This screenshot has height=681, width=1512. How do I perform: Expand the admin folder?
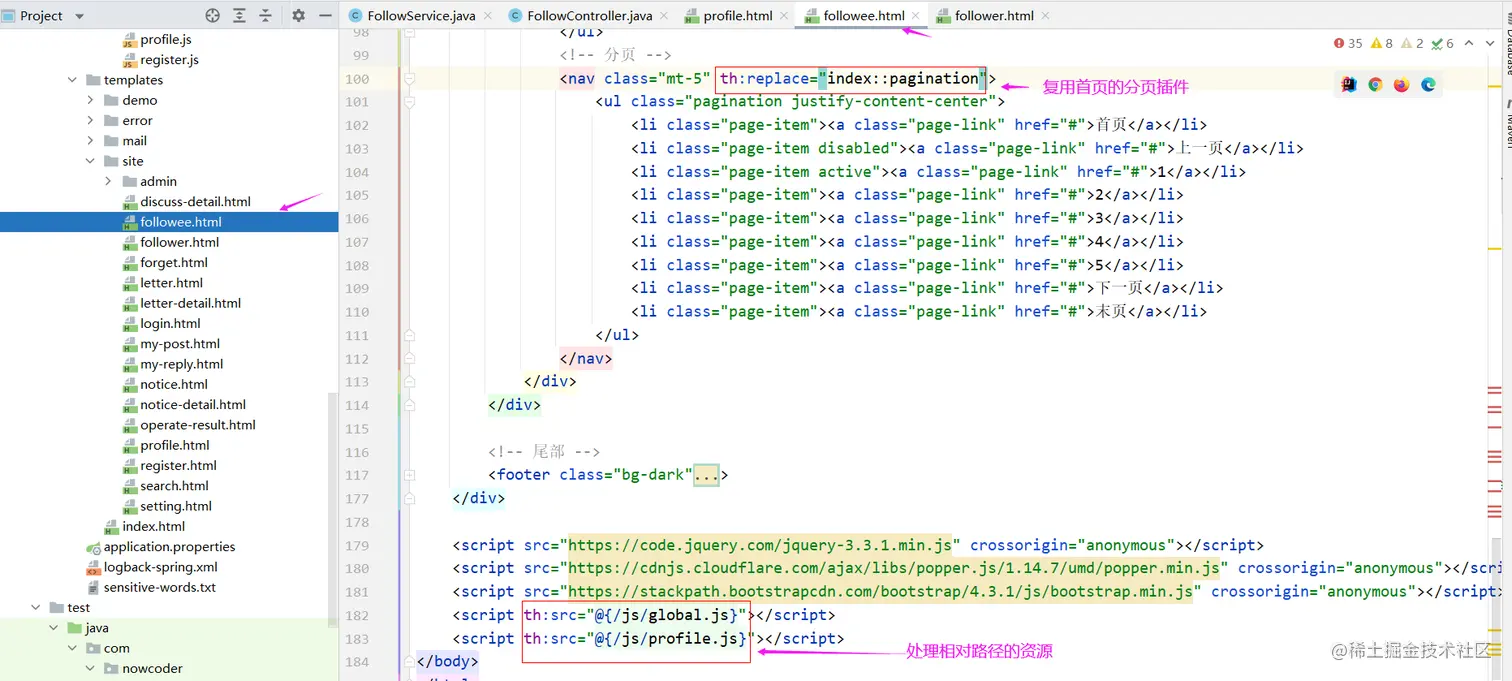click(109, 181)
